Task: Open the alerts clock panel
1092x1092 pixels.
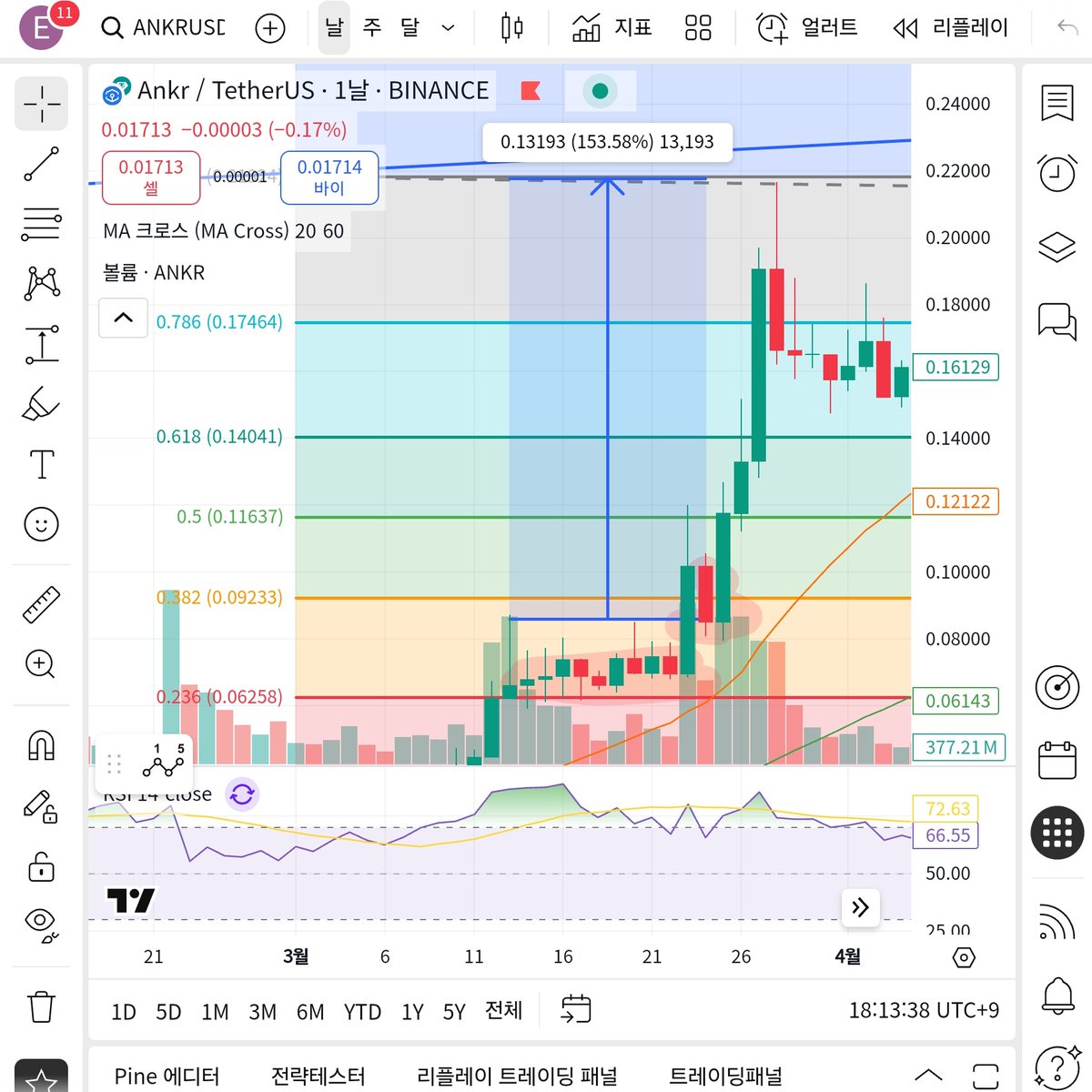Action: point(1057,171)
